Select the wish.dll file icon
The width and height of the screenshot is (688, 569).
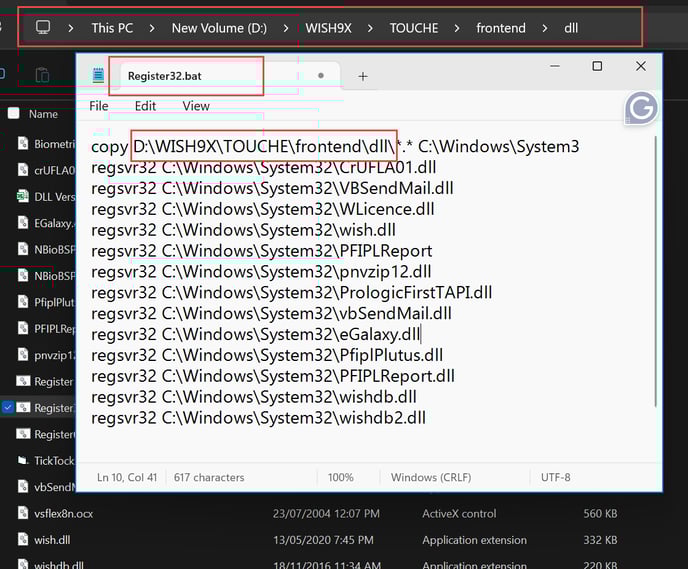(x=23, y=540)
